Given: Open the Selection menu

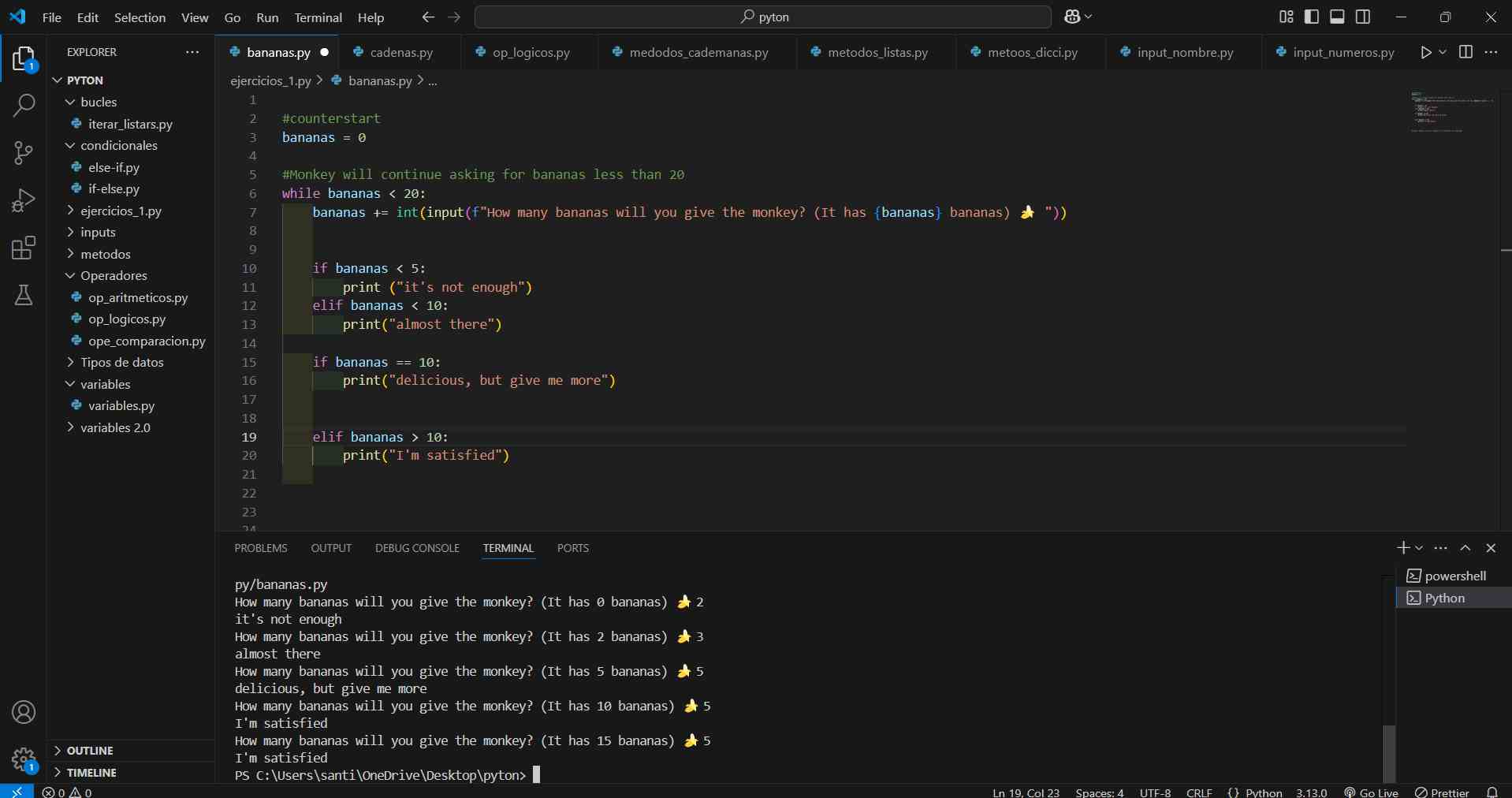Looking at the screenshot, I should click(140, 17).
